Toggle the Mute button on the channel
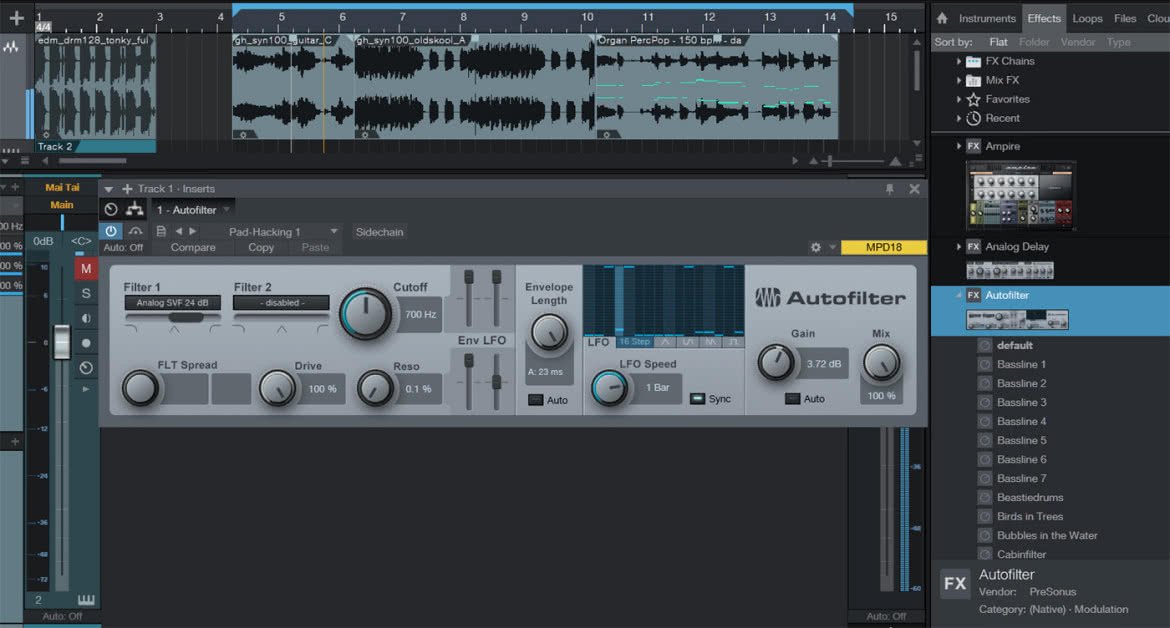Screen dimensions: 1170x628 click(86, 269)
